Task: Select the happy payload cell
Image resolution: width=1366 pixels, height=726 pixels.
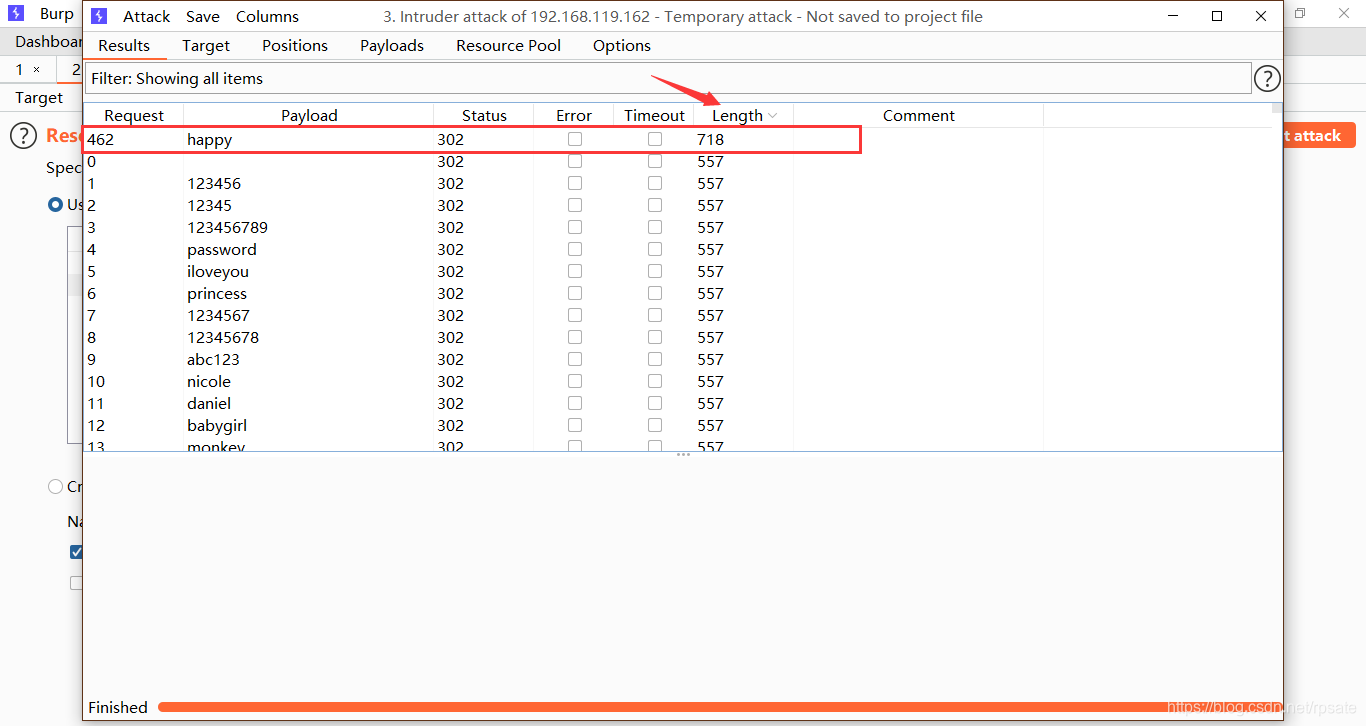Action: tap(209, 140)
